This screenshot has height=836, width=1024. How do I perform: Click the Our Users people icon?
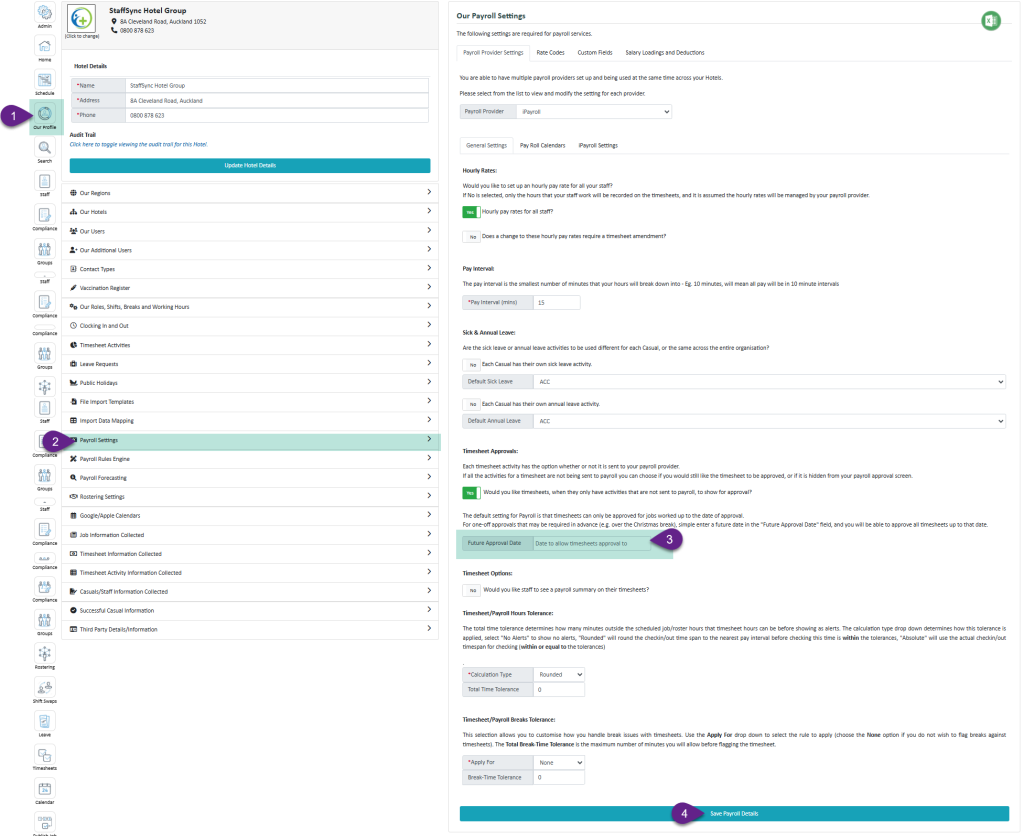pyautogui.click(x=74, y=231)
